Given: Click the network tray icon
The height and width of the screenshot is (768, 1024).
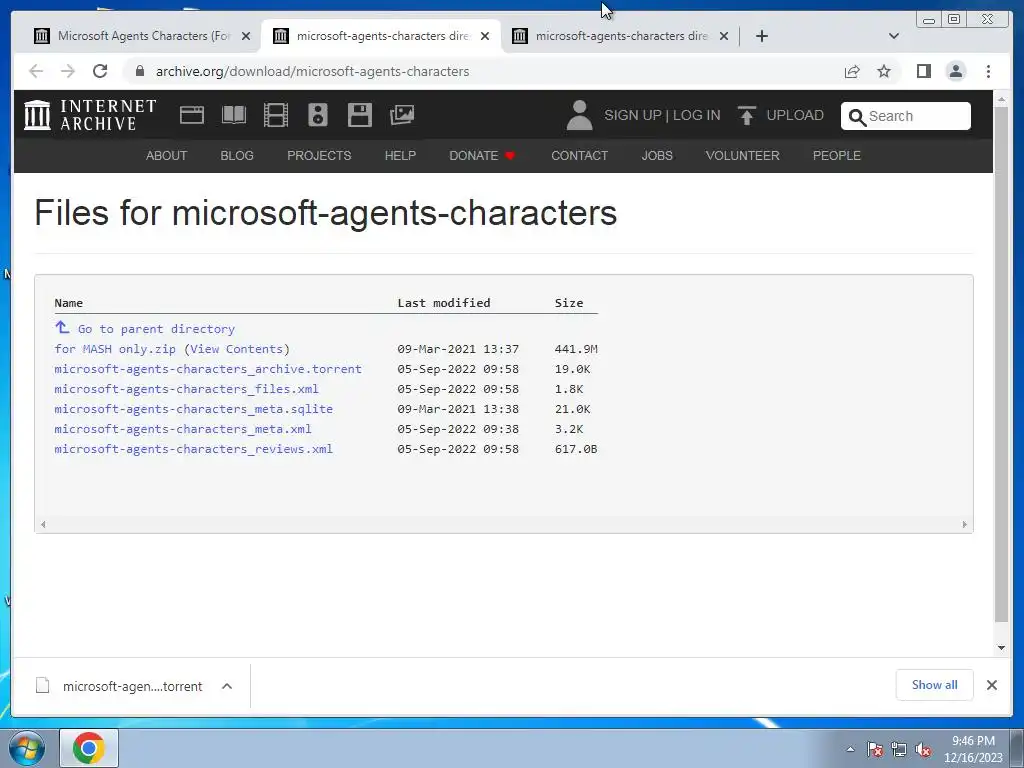Looking at the screenshot, I should point(899,750).
